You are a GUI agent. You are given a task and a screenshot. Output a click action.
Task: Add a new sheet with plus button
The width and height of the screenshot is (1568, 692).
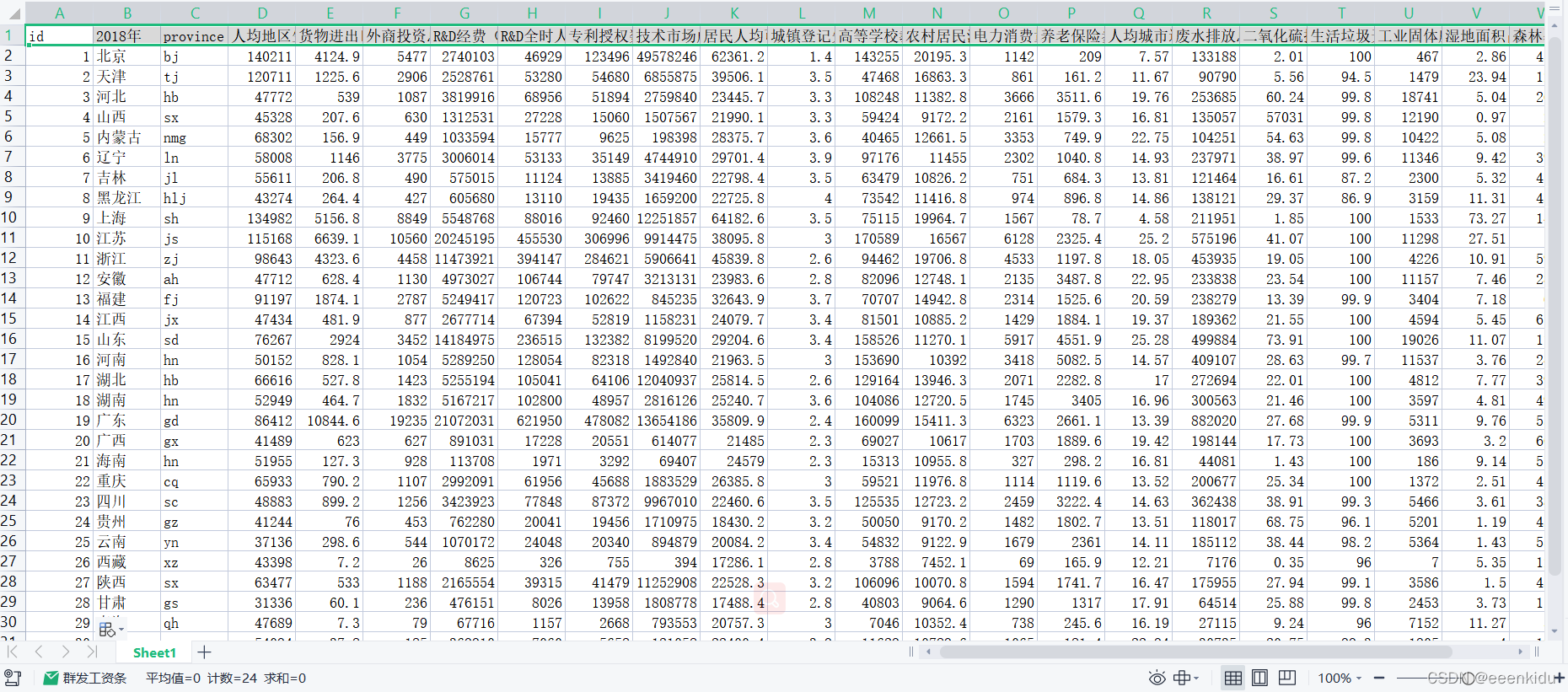[204, 652]
